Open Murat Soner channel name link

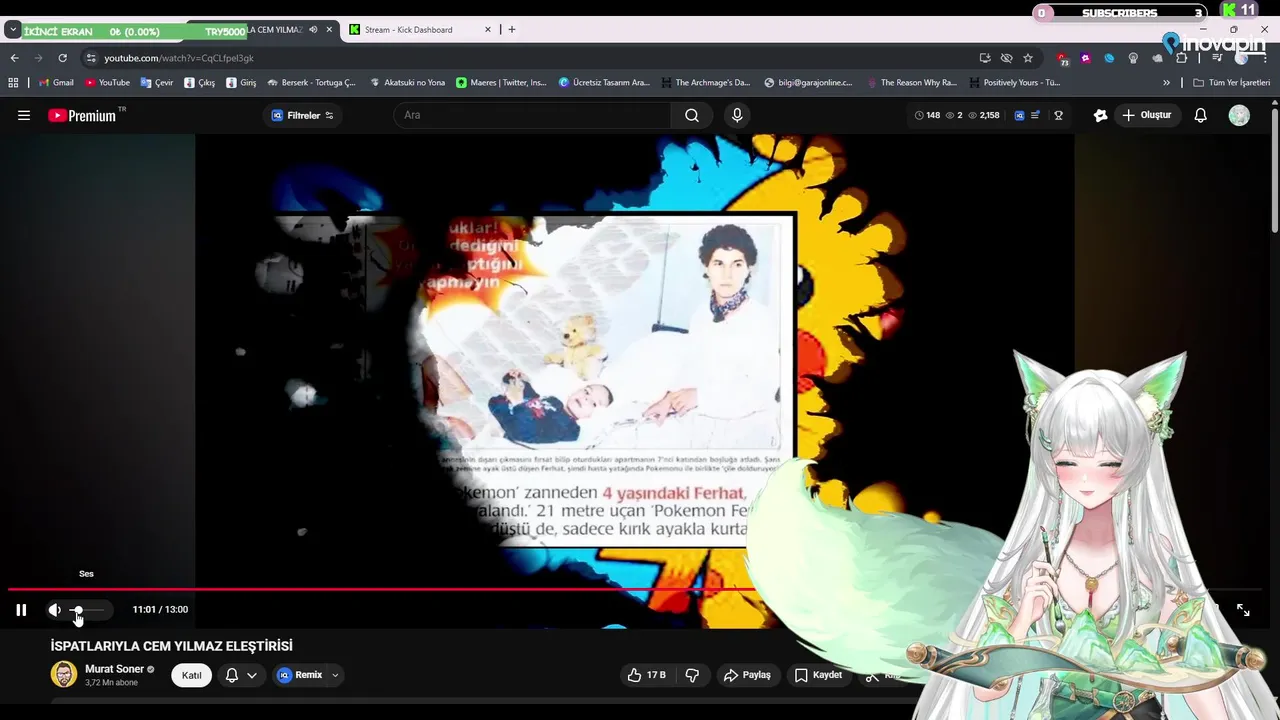pos(114,669)
